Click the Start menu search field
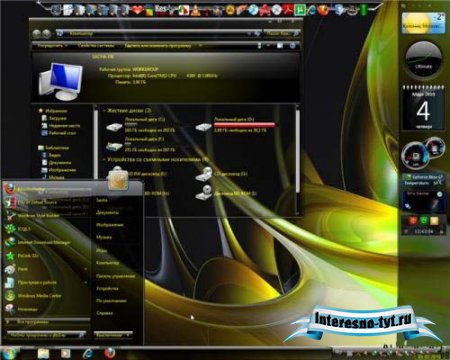The width and height of the screenshot is (450, 360). pos(47,335)
